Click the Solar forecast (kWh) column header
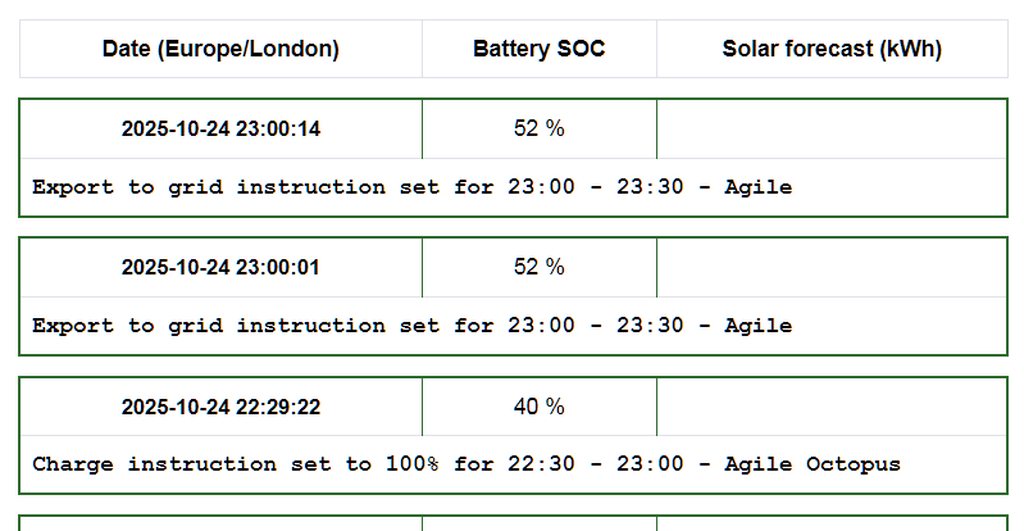Screen dimensions: 1024x531 coord(831,49)
